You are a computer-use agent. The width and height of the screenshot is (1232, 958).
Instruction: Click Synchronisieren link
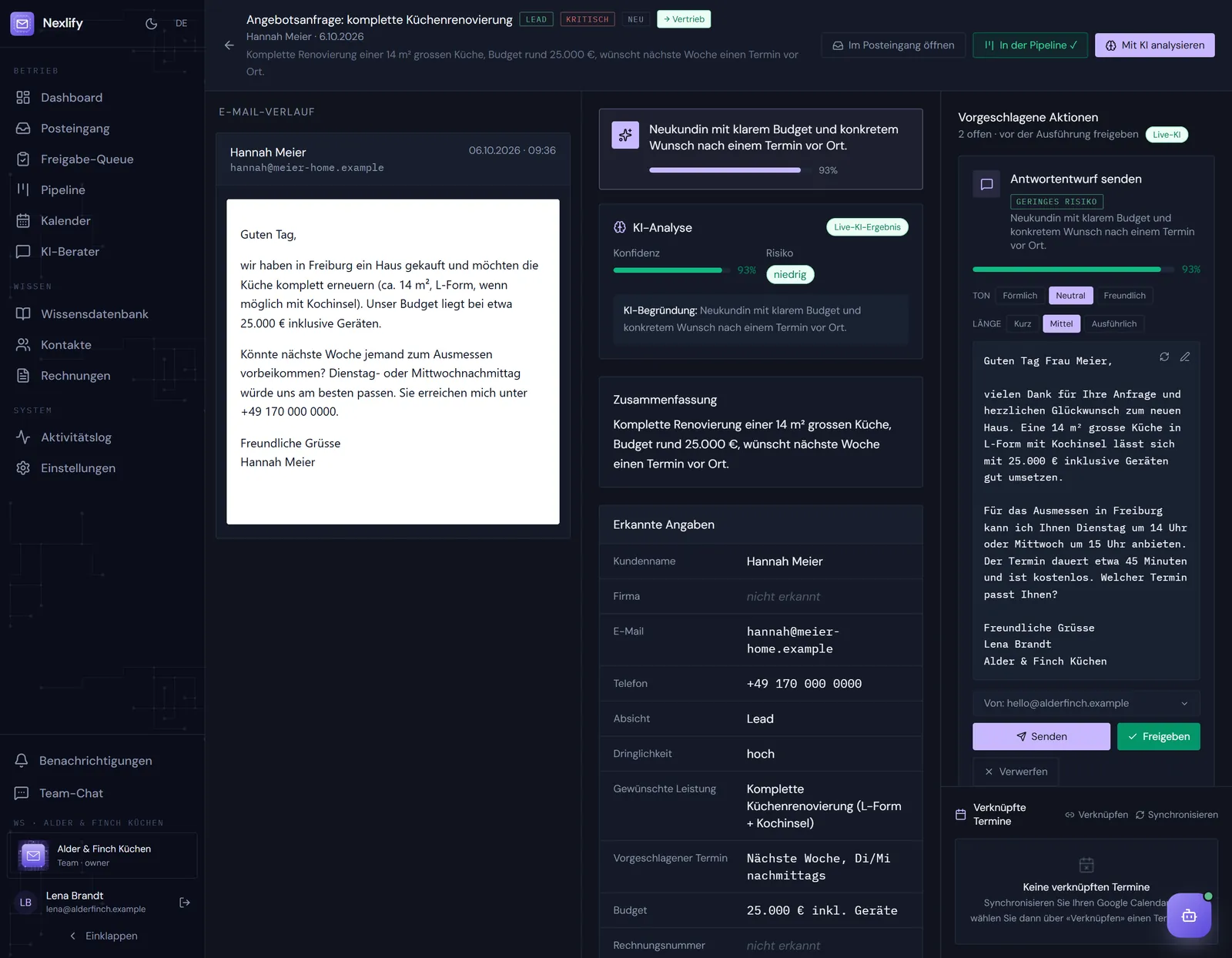(x=1177, y=815)
